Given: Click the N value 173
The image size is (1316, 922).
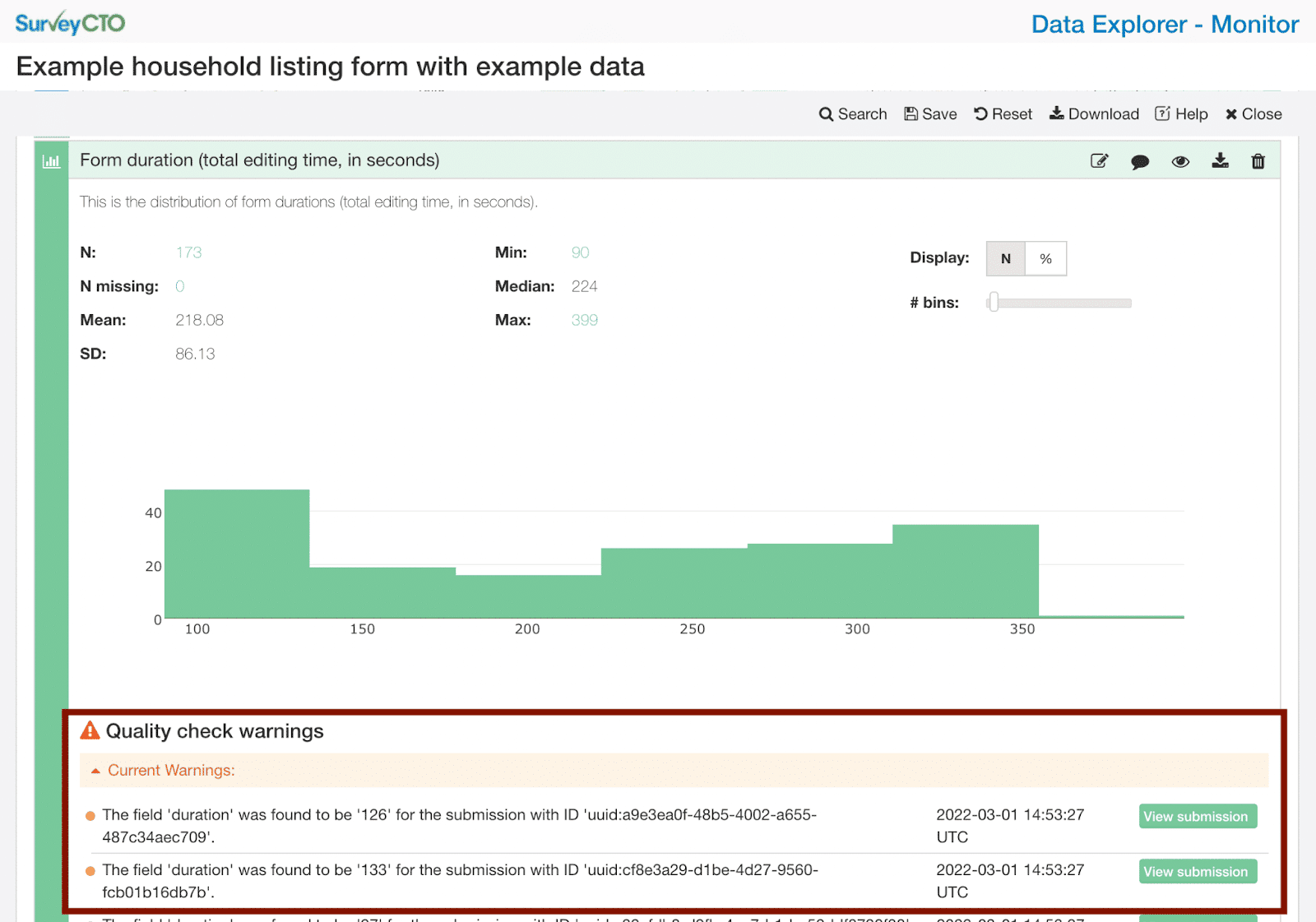Looking at the screenshot, I should (188, 253).
